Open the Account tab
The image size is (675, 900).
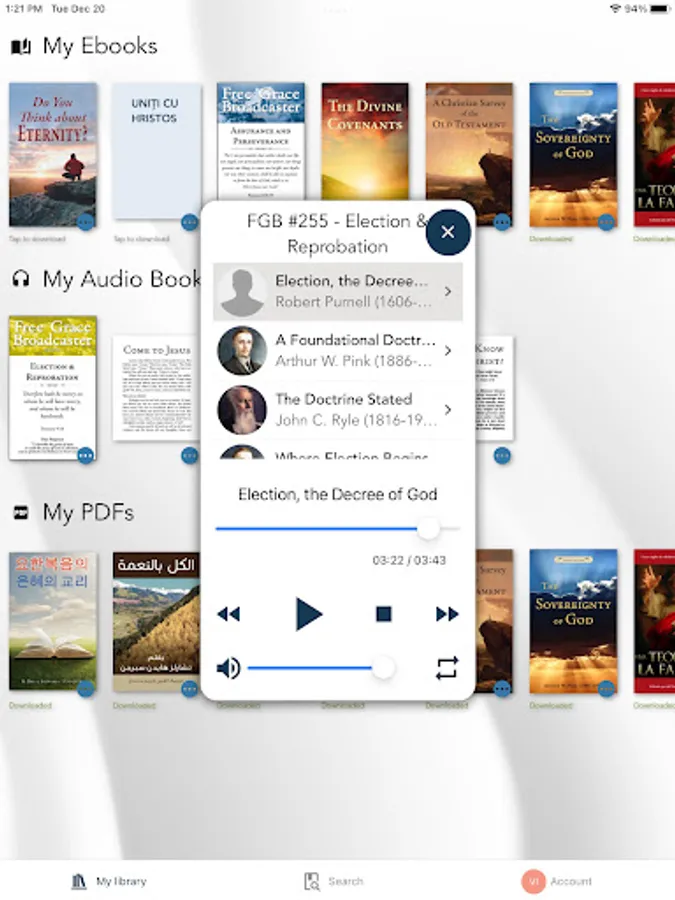556,881
